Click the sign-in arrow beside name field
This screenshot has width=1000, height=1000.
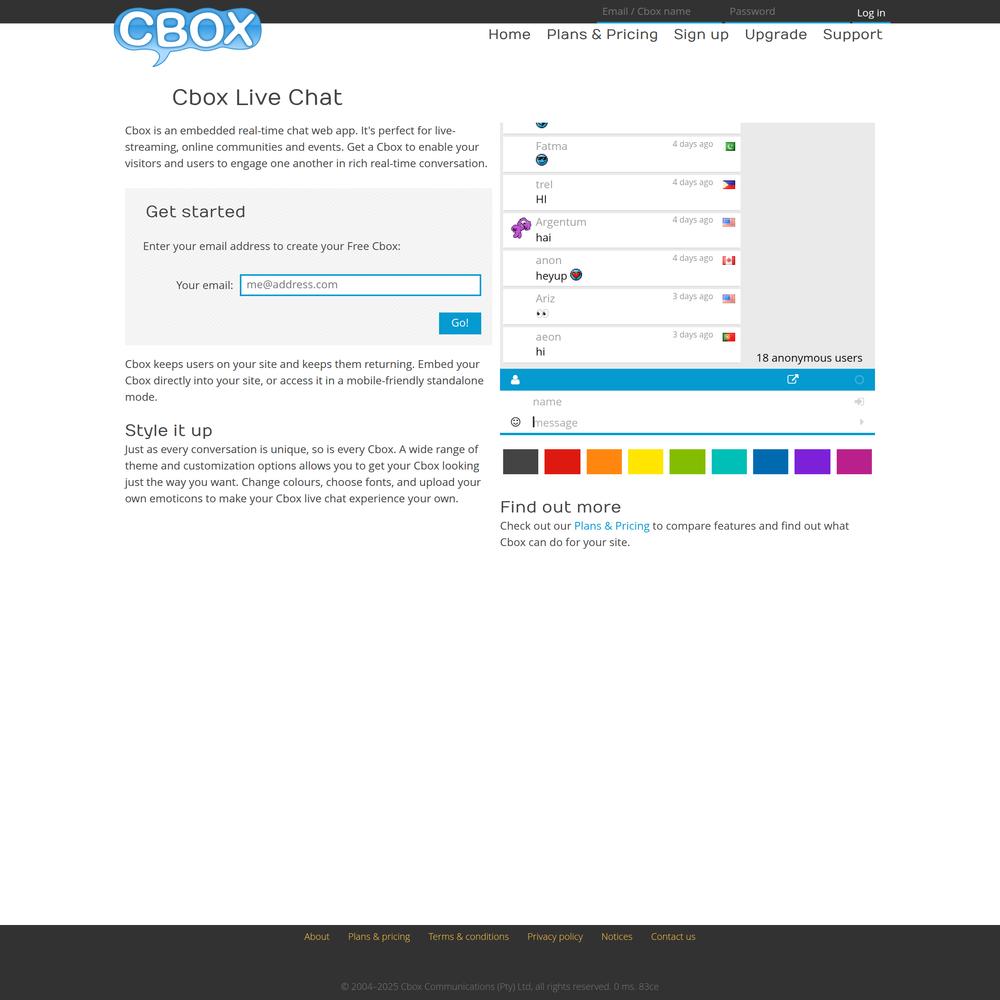pyautogui.click(x=859, y=402)
